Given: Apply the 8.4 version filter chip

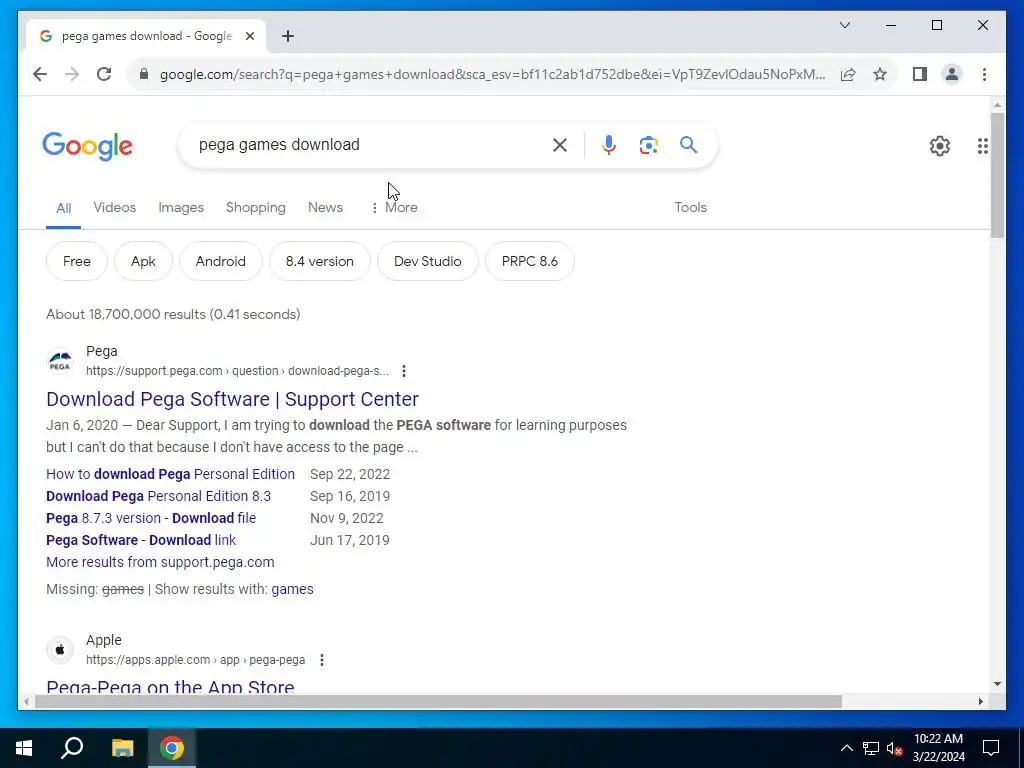Looking at the screenshot, I should tap(319, 261).
